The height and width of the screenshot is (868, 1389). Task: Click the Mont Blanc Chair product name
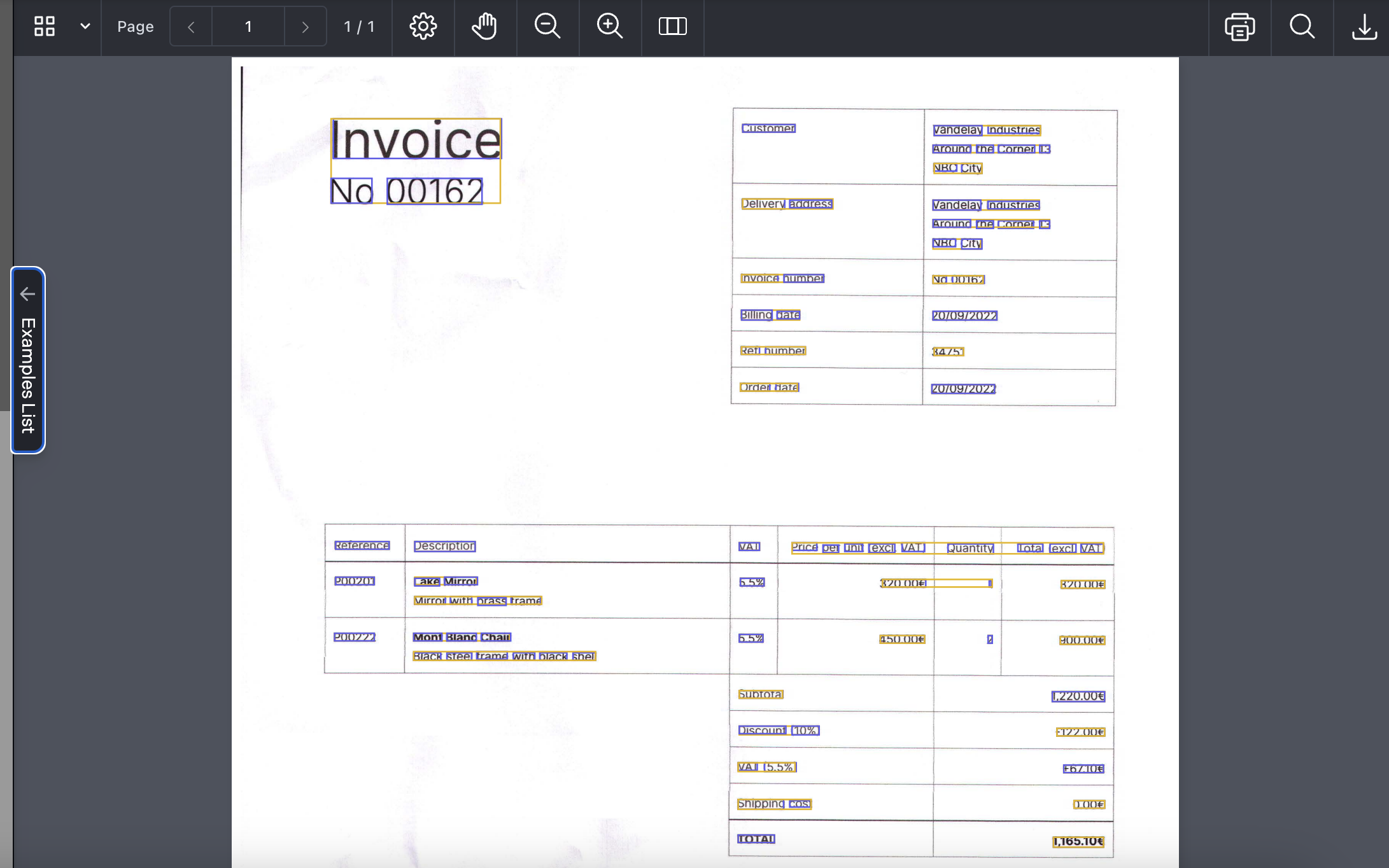tap(462, 637)
